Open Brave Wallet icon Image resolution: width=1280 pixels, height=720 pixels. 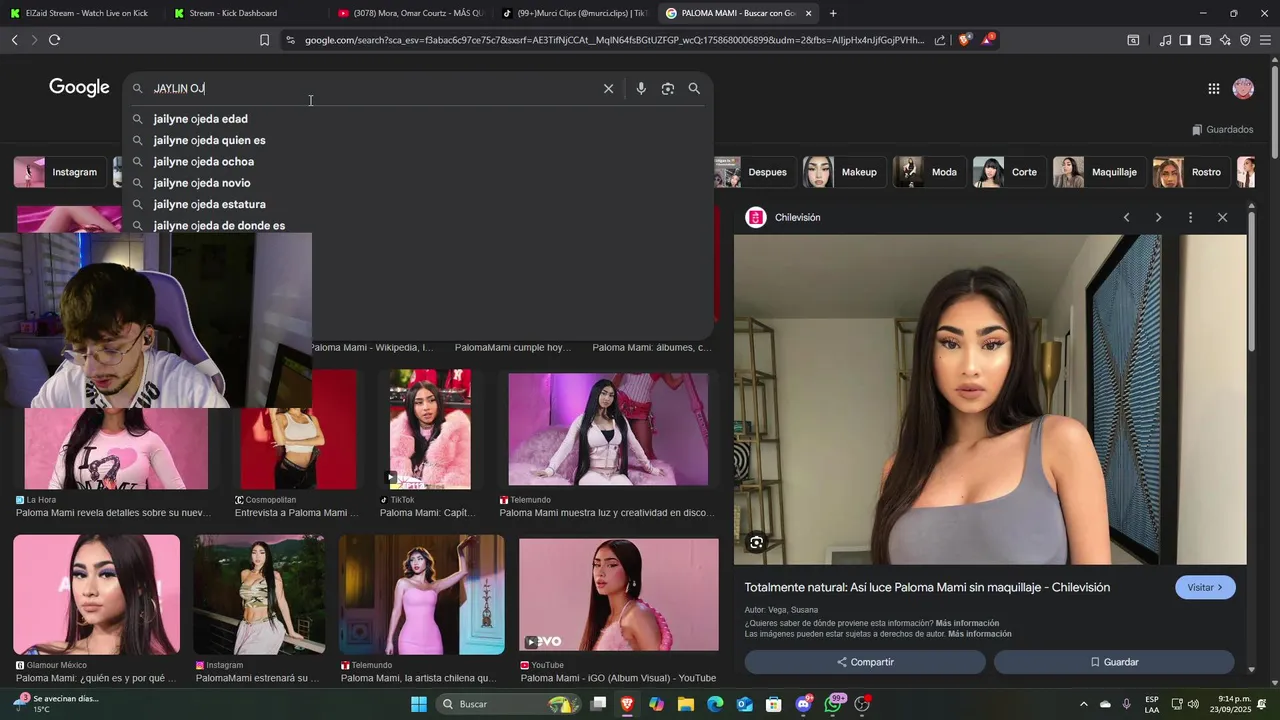tap(1205, 40)
